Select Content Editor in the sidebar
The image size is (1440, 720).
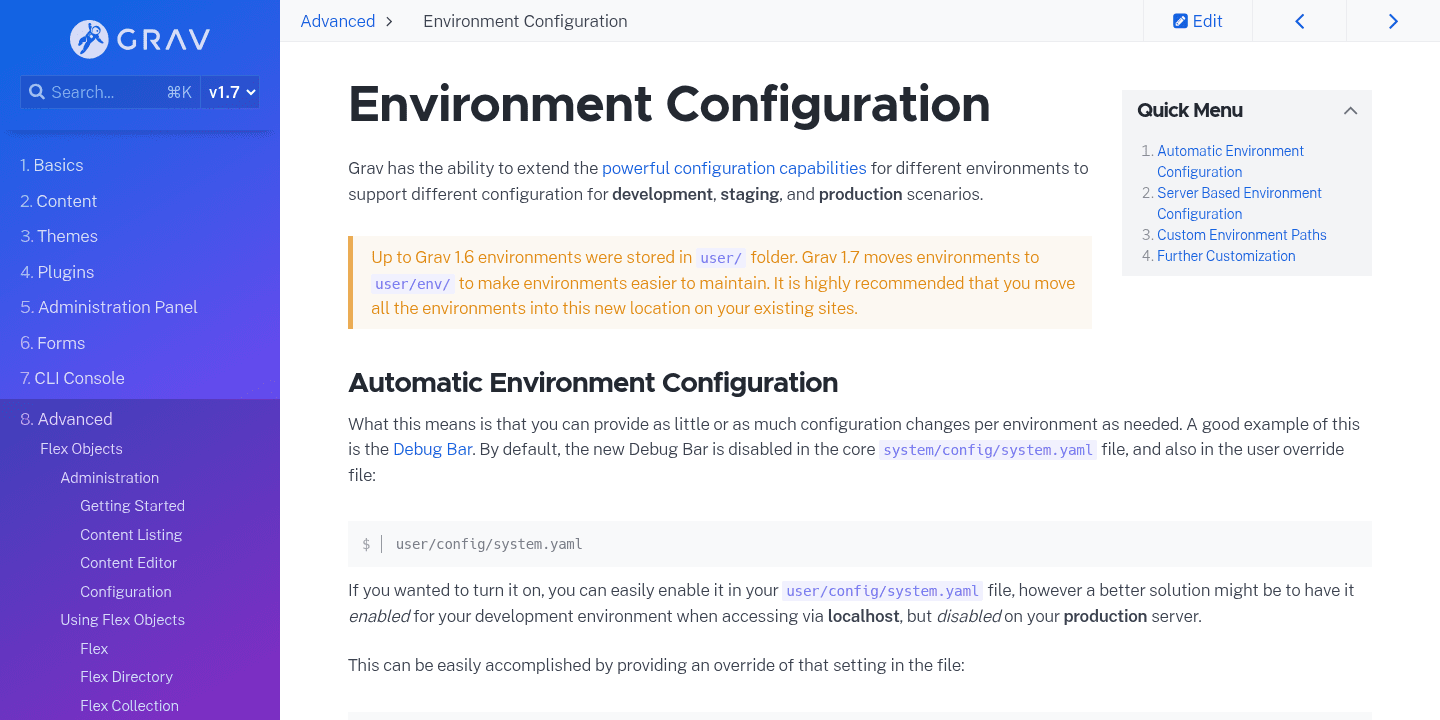click(128, 562)
